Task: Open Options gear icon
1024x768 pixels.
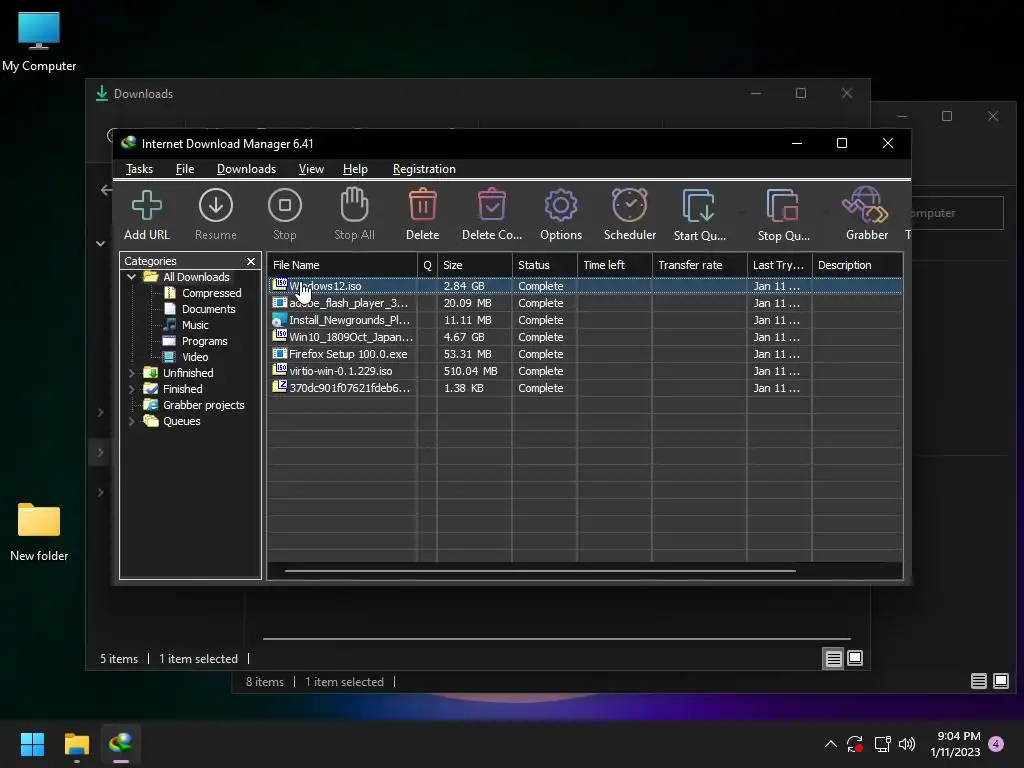Action: [561, 205]
